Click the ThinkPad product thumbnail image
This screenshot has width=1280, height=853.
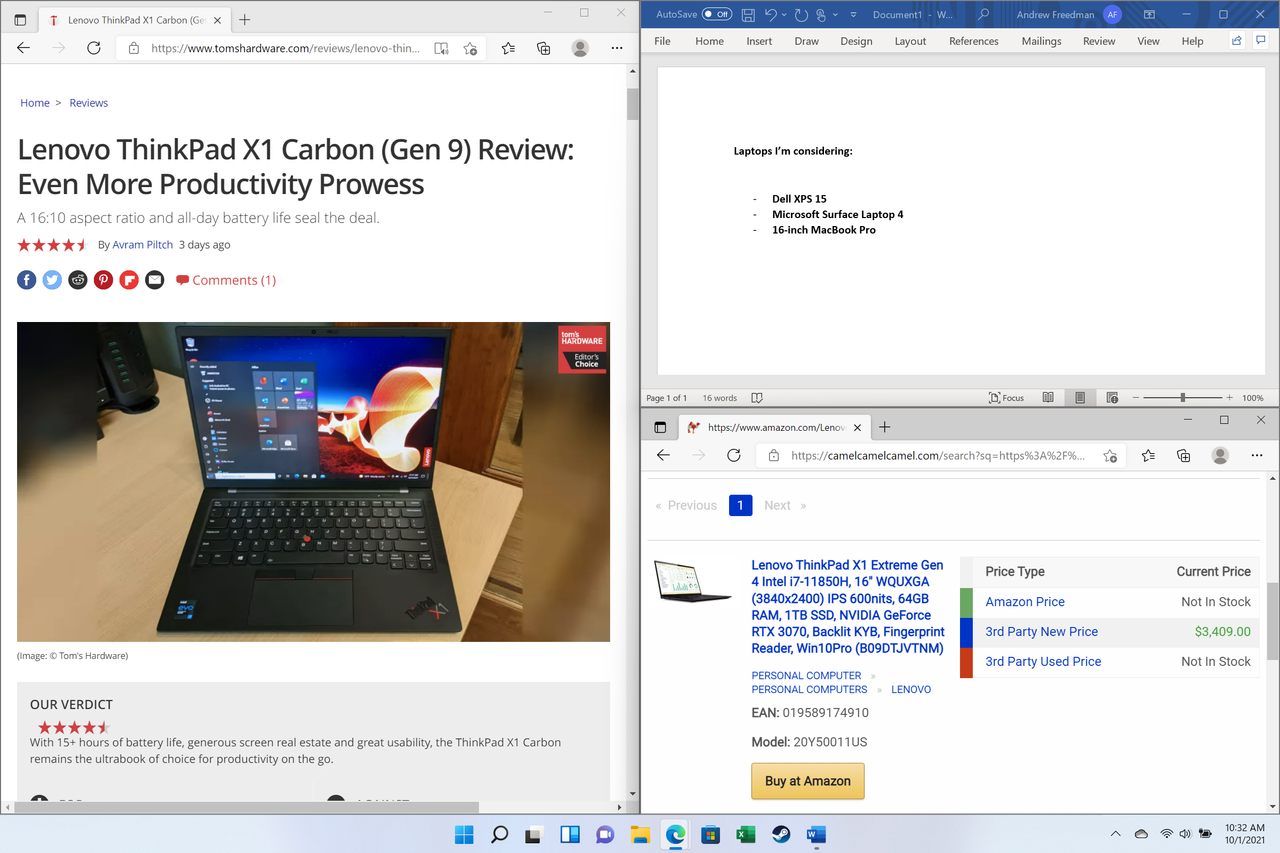point(692,581)
